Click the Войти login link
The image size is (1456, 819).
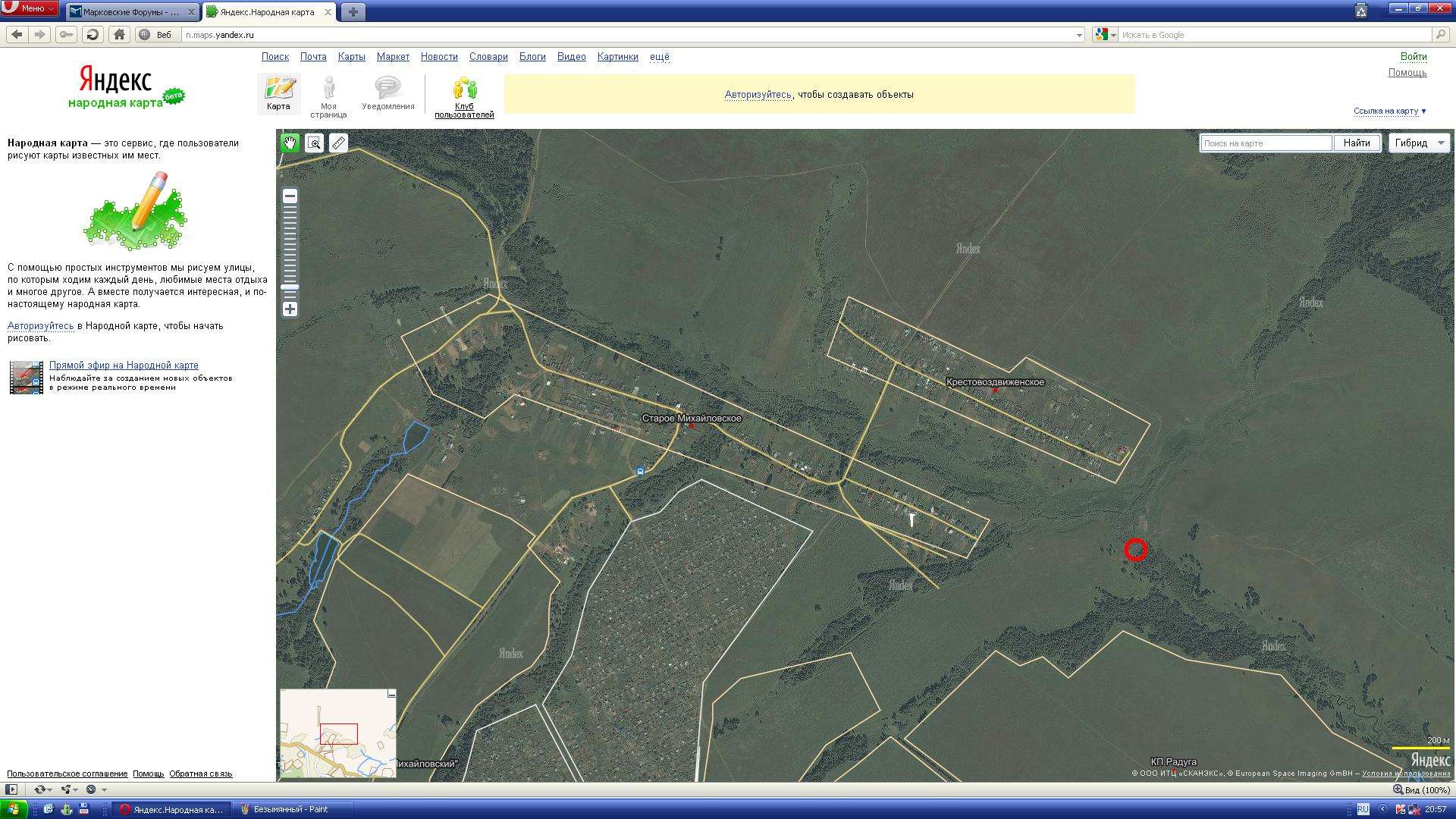point(1414,57)
